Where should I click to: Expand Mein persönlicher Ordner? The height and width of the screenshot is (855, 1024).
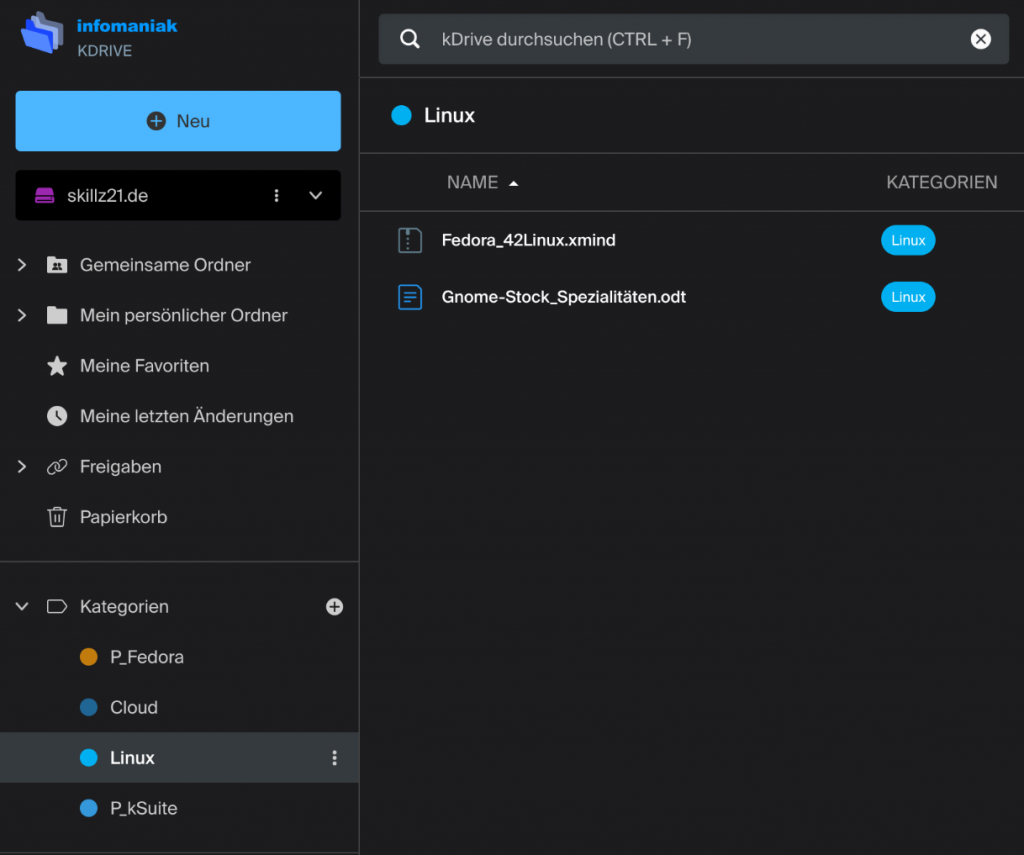22,315
